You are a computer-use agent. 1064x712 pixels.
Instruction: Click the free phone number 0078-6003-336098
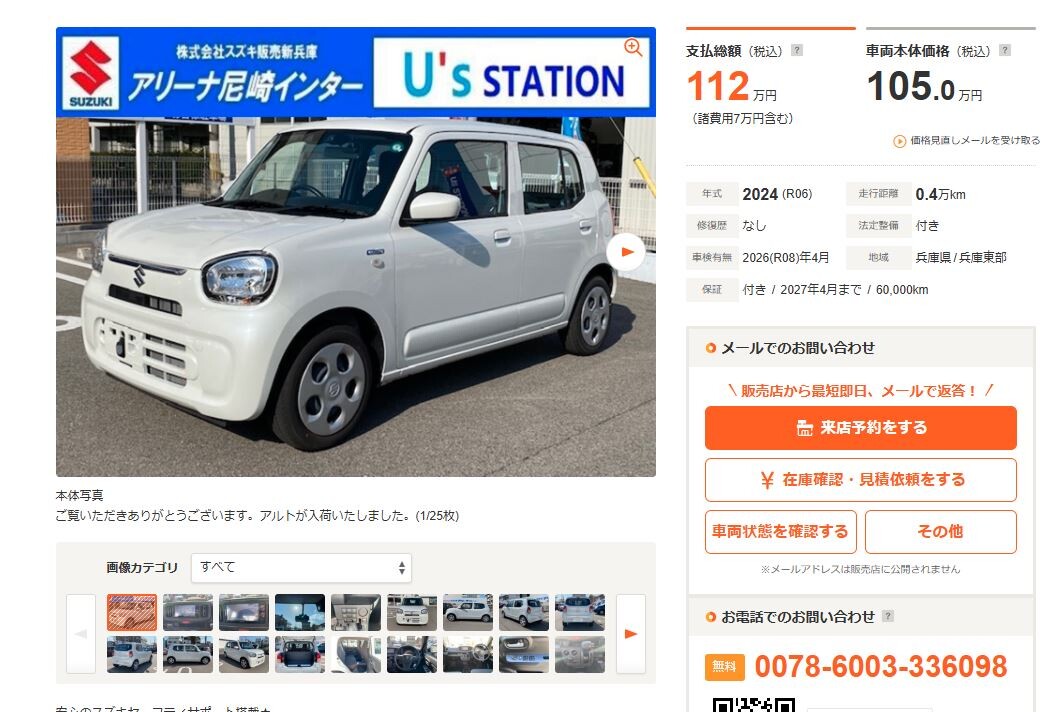pos(881,667)
